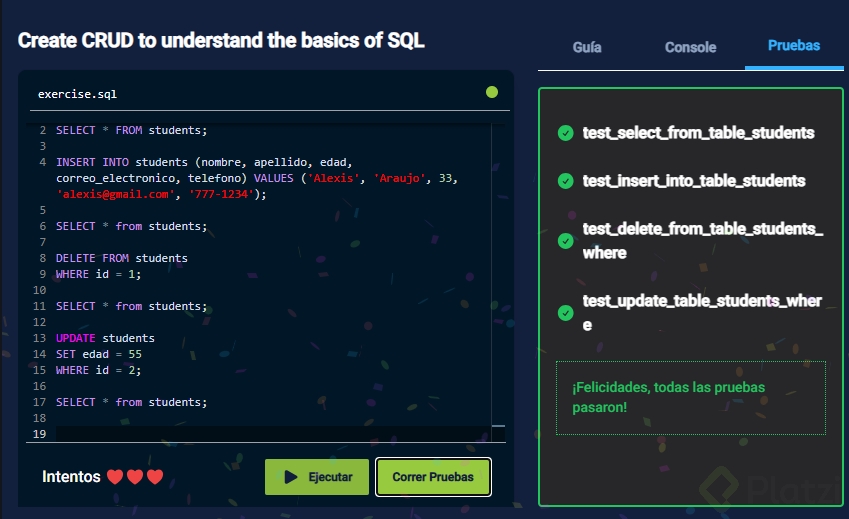Click the test_select_from_table_students test name
Screen dimensions: 849x519
(x=698, y=133)
